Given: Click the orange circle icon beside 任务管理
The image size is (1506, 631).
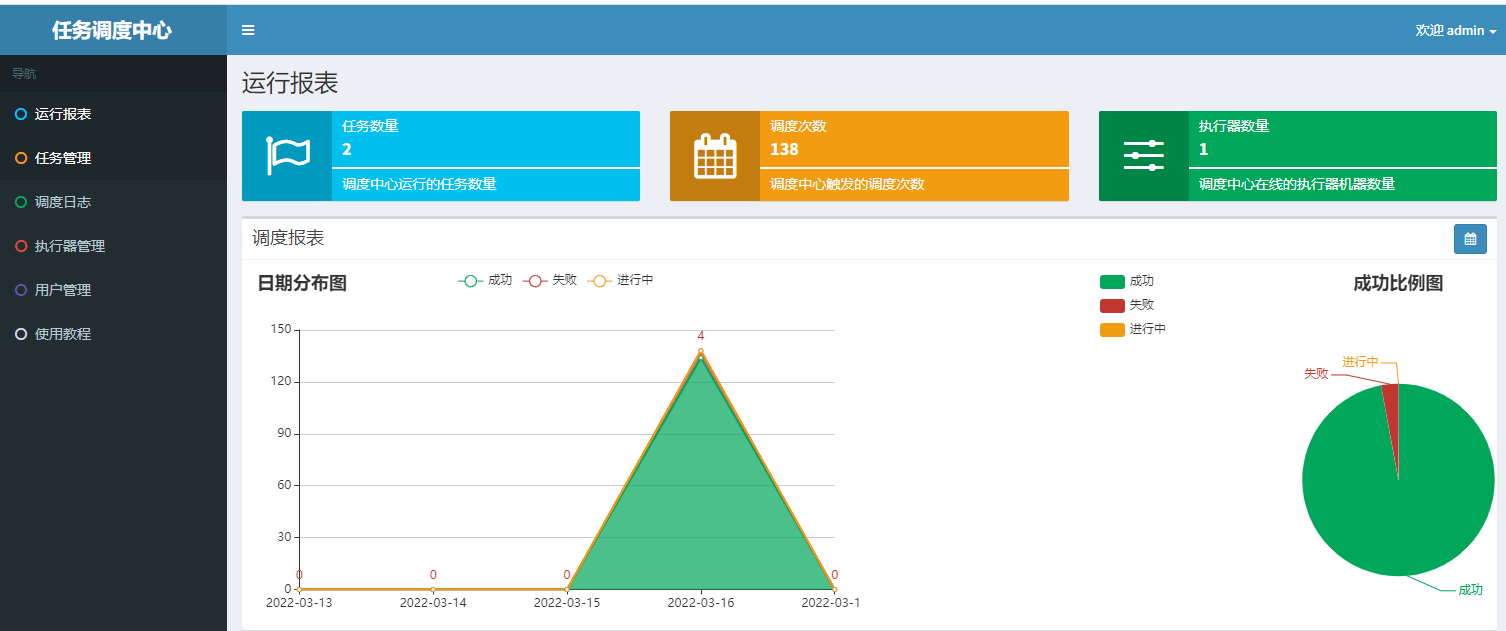Looking at the screenshot, I should pos(21,158).
